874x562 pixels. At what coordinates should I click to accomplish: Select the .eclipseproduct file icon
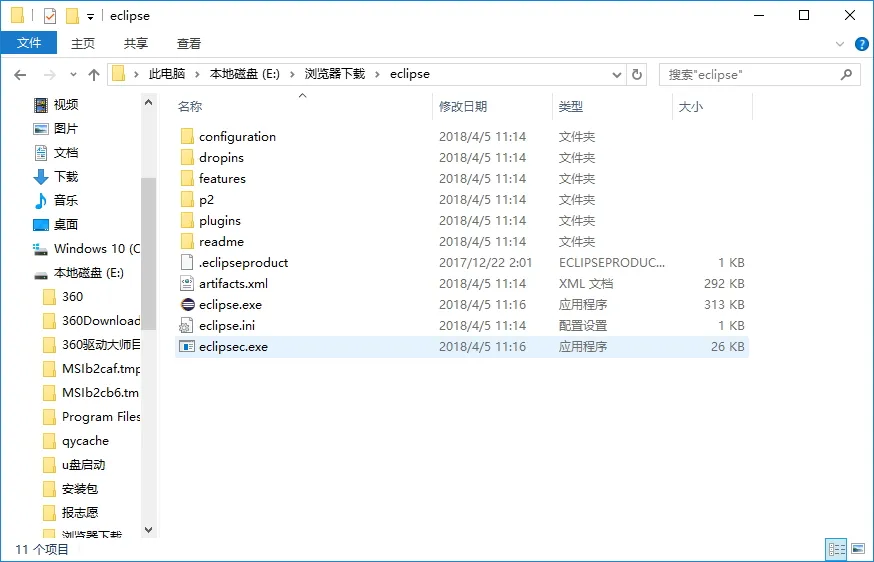(x=187, y=263)
